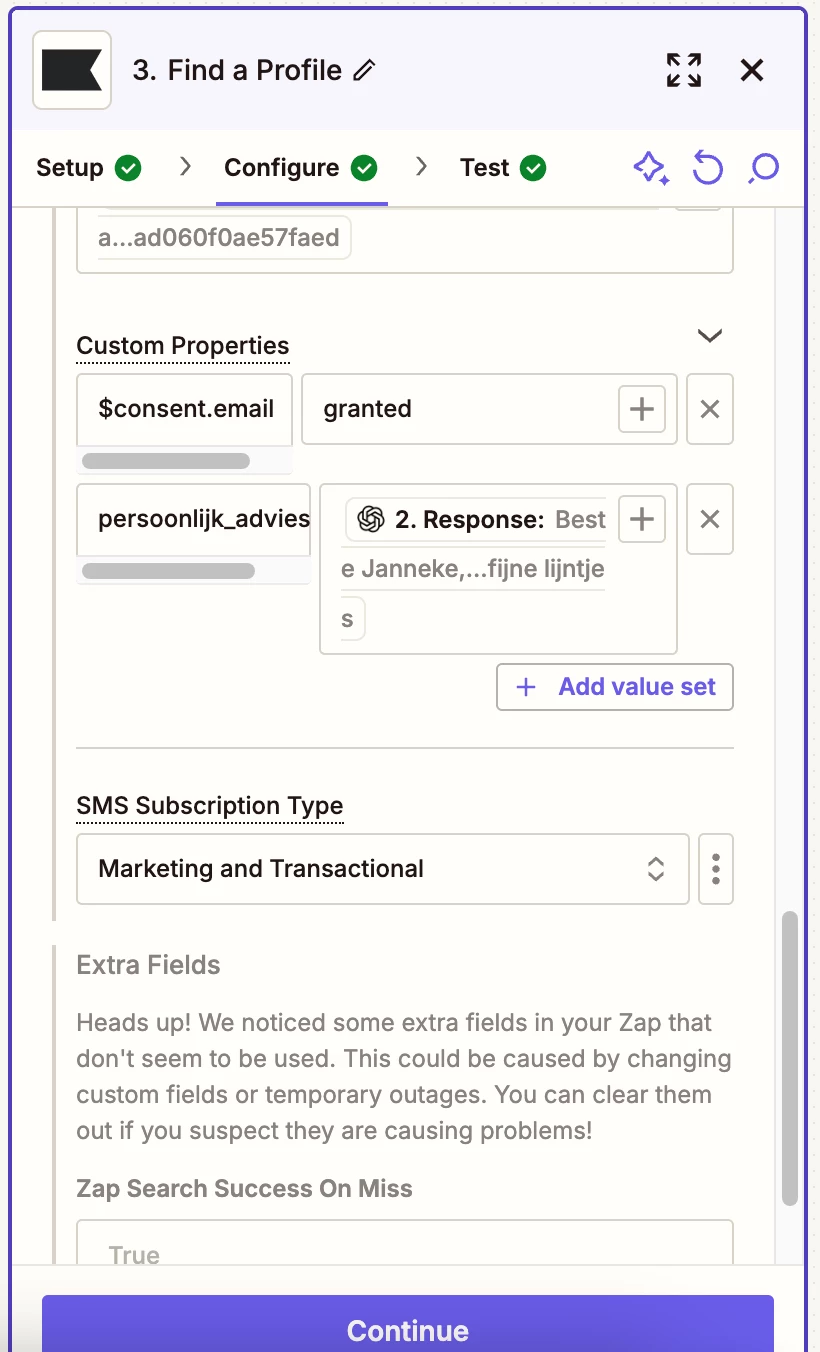This screenshot has width=820, height=1352.
Task: Click Add value set button
Action: tap(615, 687)
